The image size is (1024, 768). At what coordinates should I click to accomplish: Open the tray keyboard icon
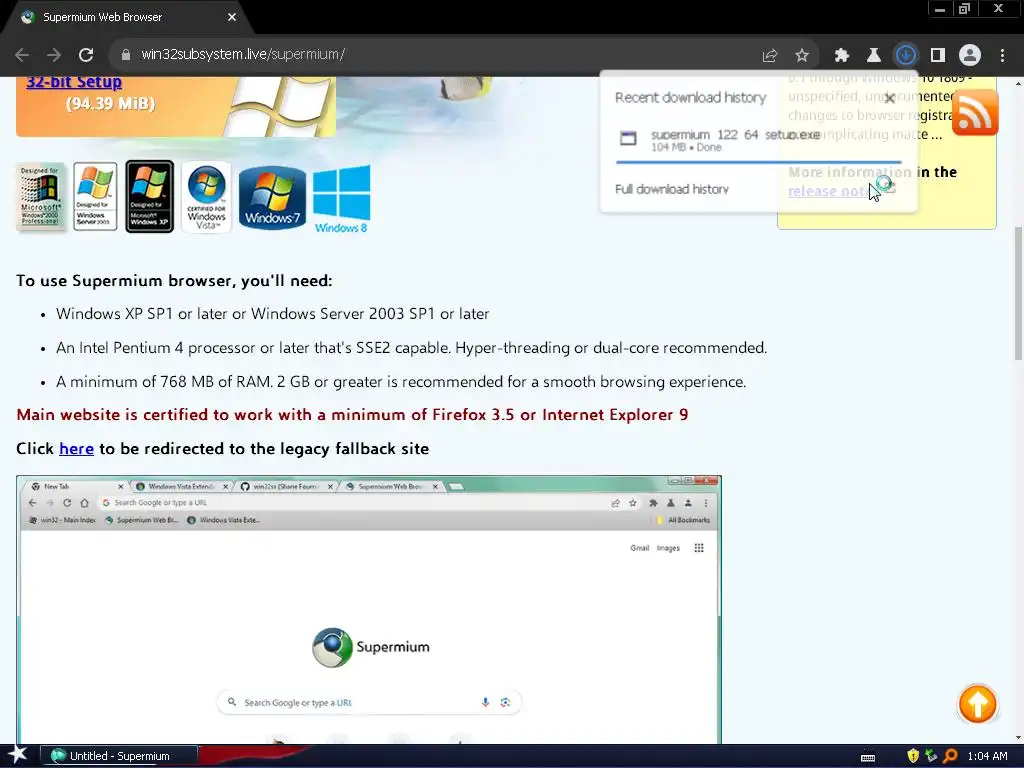[868, 757]
